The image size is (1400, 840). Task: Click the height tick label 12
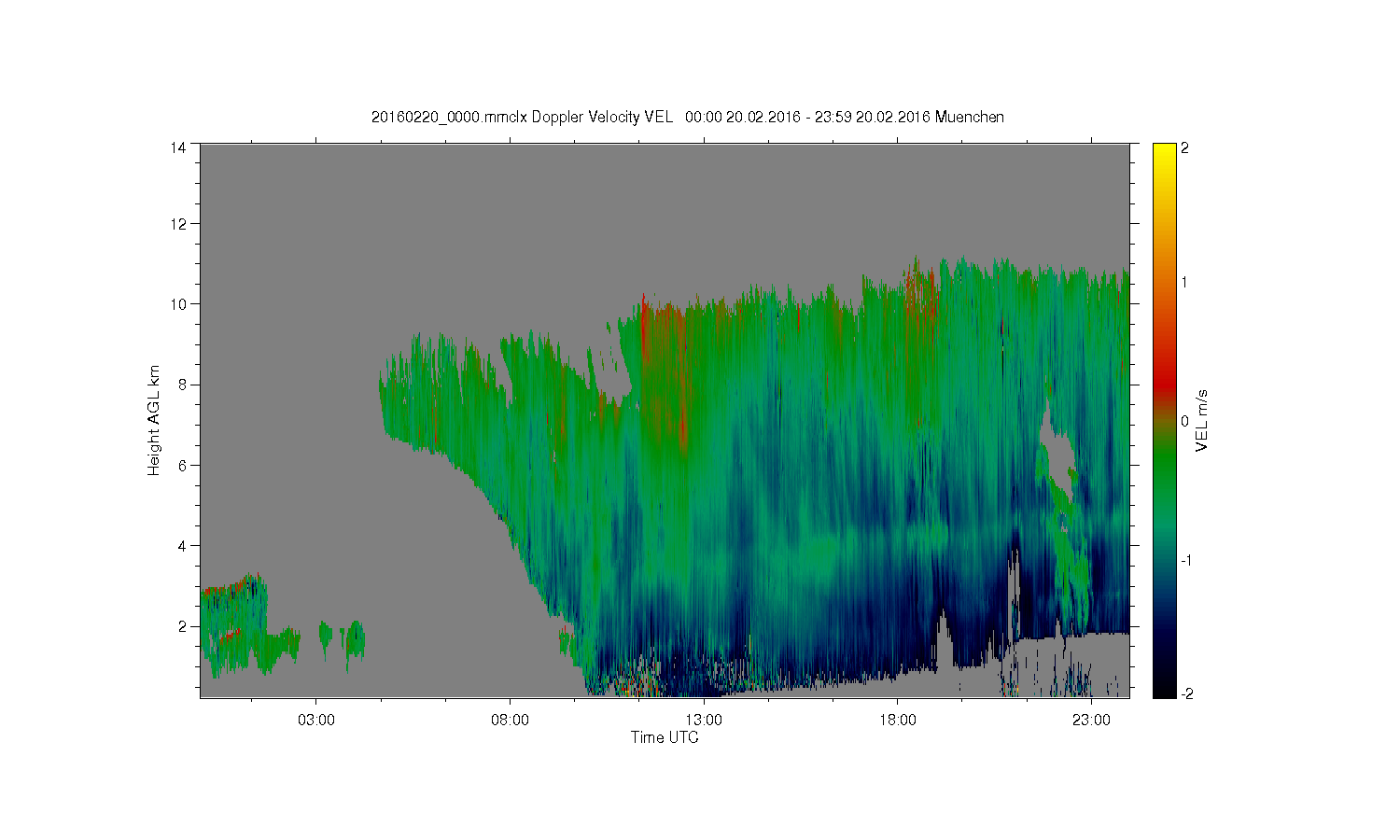178,224
